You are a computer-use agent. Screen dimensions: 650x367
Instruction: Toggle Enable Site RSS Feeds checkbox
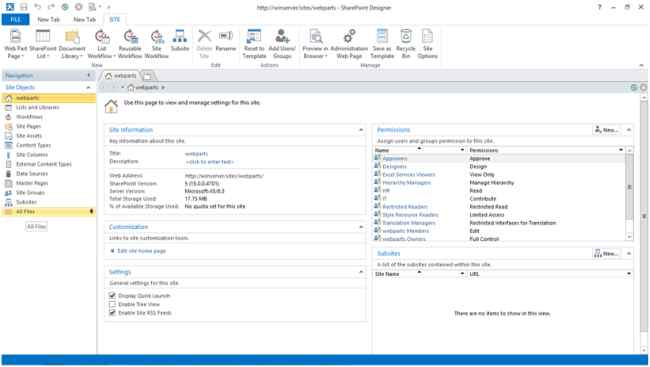pos(112,313)
